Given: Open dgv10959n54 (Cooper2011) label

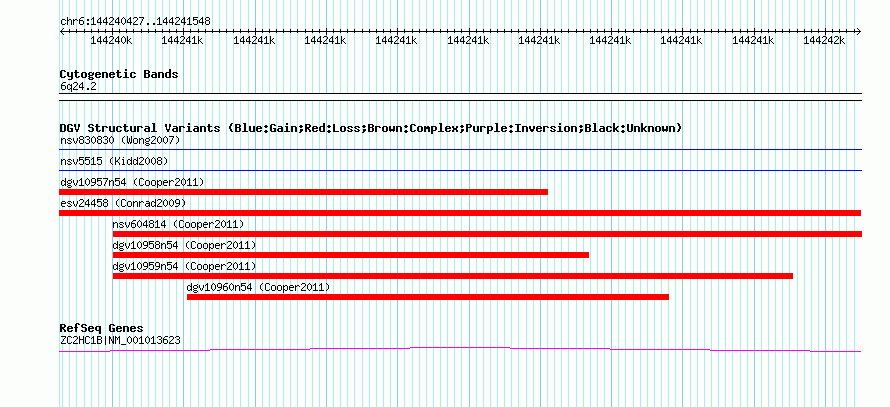Looking at the screenshot, I should coord(184,266).
